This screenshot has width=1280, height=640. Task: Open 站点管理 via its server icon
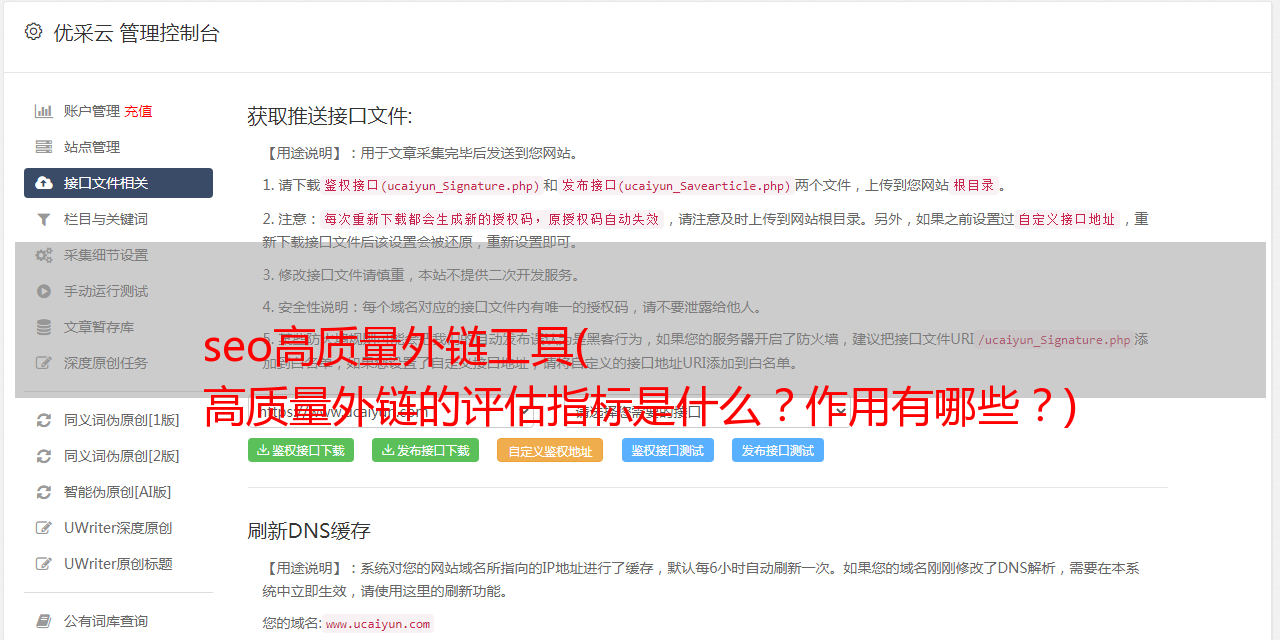(x=44, y=147)
